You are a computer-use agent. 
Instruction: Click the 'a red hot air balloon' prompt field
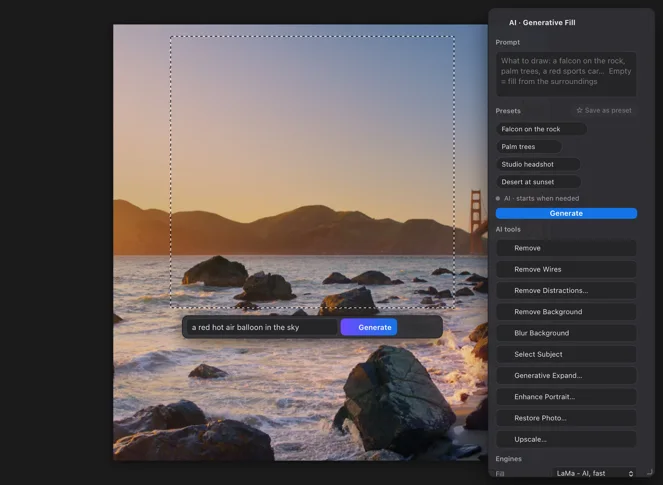262,327
